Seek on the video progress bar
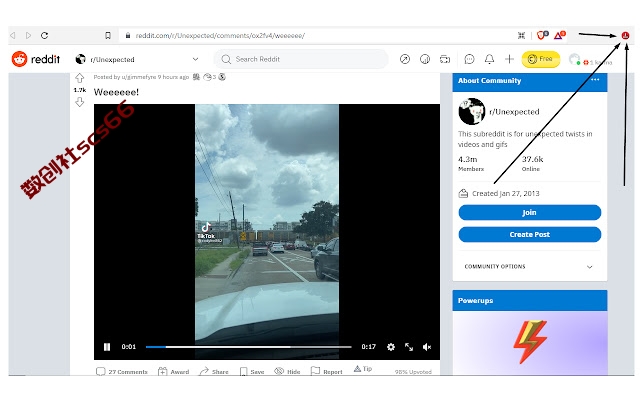Image resolution: width=640 pixels, height=400 pixels. click(248, 347)
